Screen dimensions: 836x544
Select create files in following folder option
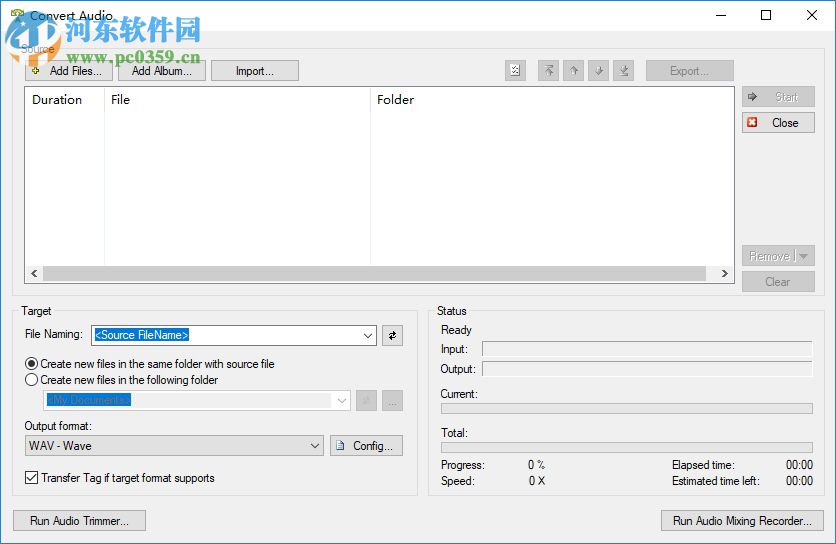(122, 380)
